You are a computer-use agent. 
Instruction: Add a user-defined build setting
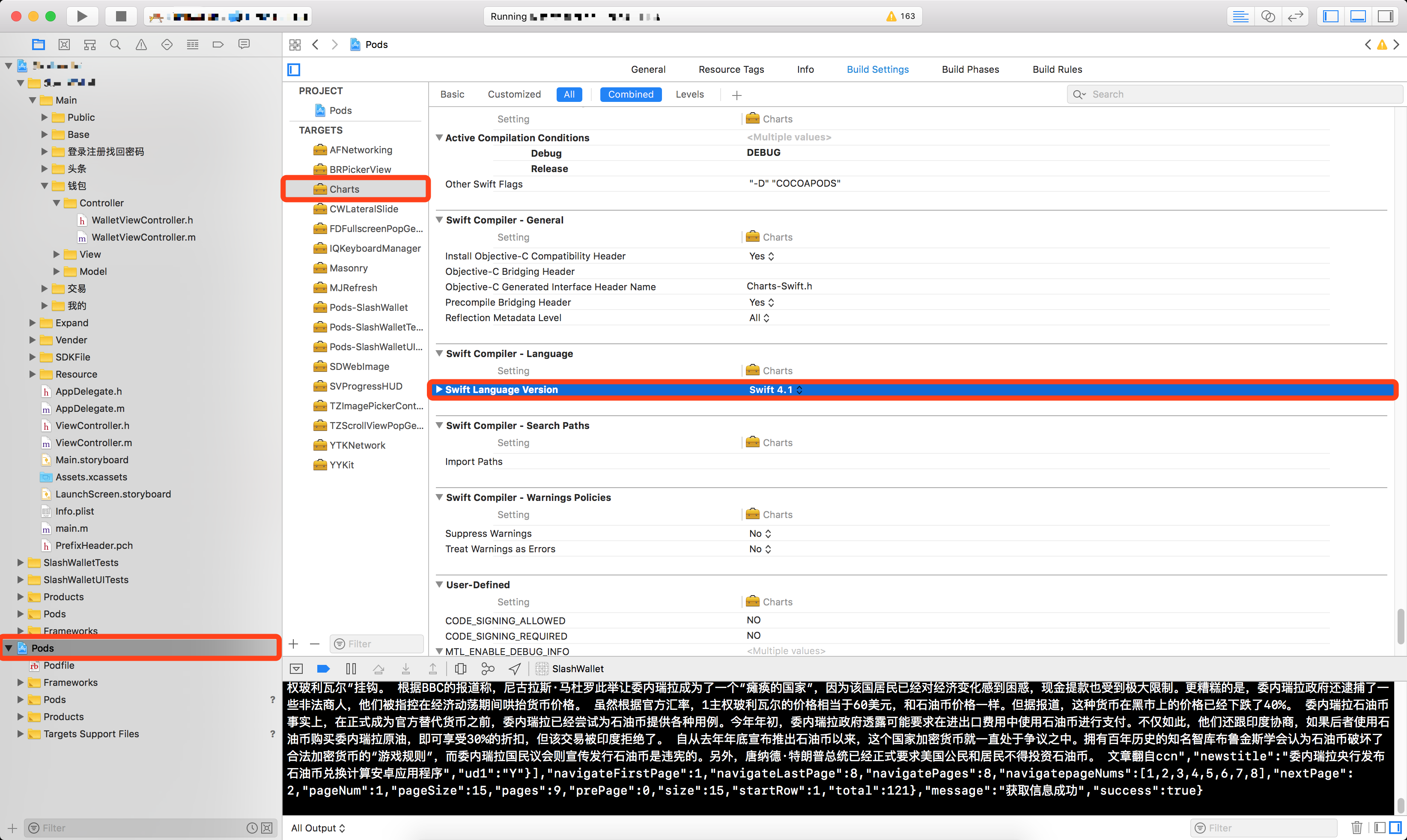736,95
